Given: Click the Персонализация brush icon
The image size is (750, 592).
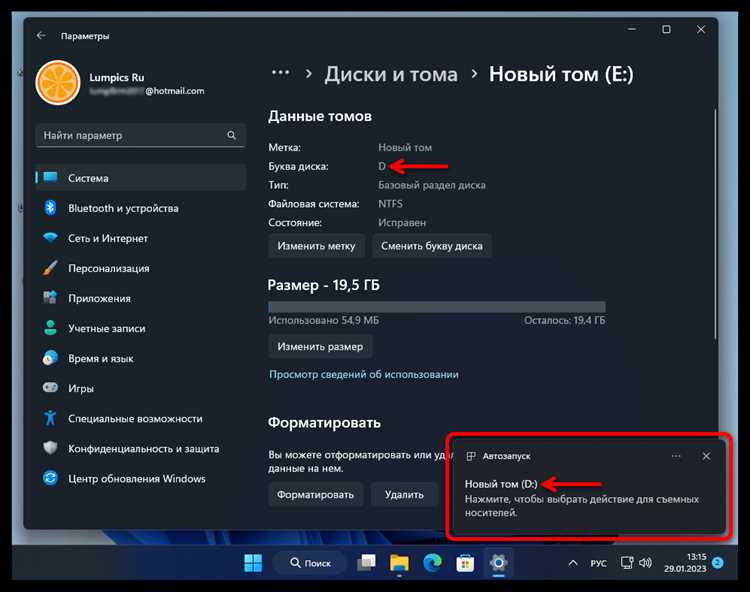Looking at the screenshot, I should (50, 268).
